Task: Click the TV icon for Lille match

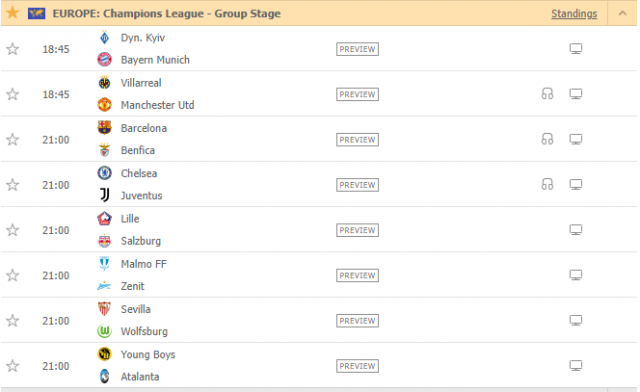Action: (576, 230)
